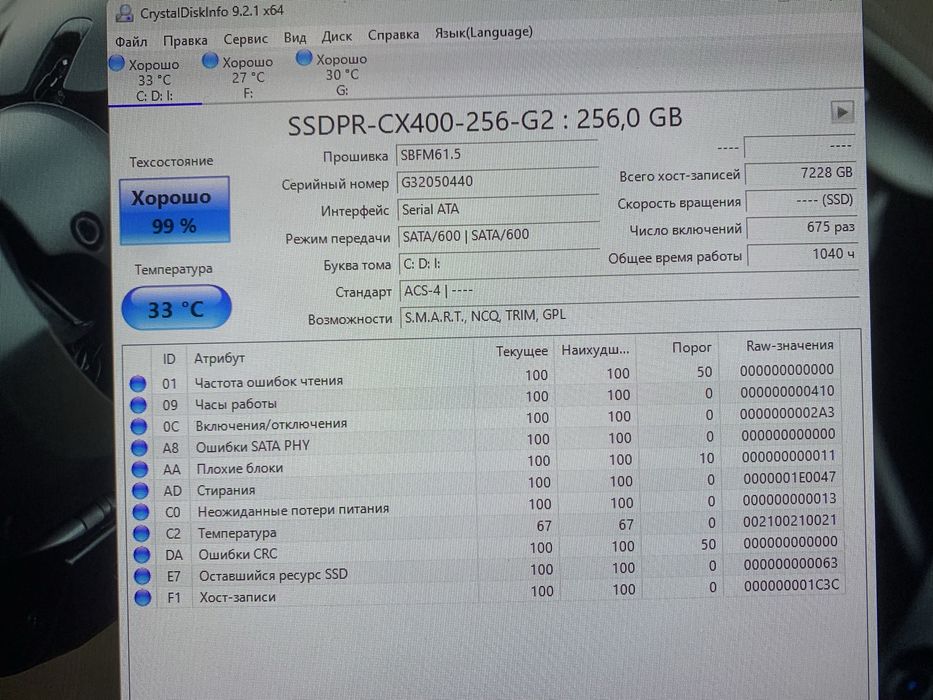Select the row Включения/отключения
Image resolution: width=933 pixels, height=700 pixels.
484,419
